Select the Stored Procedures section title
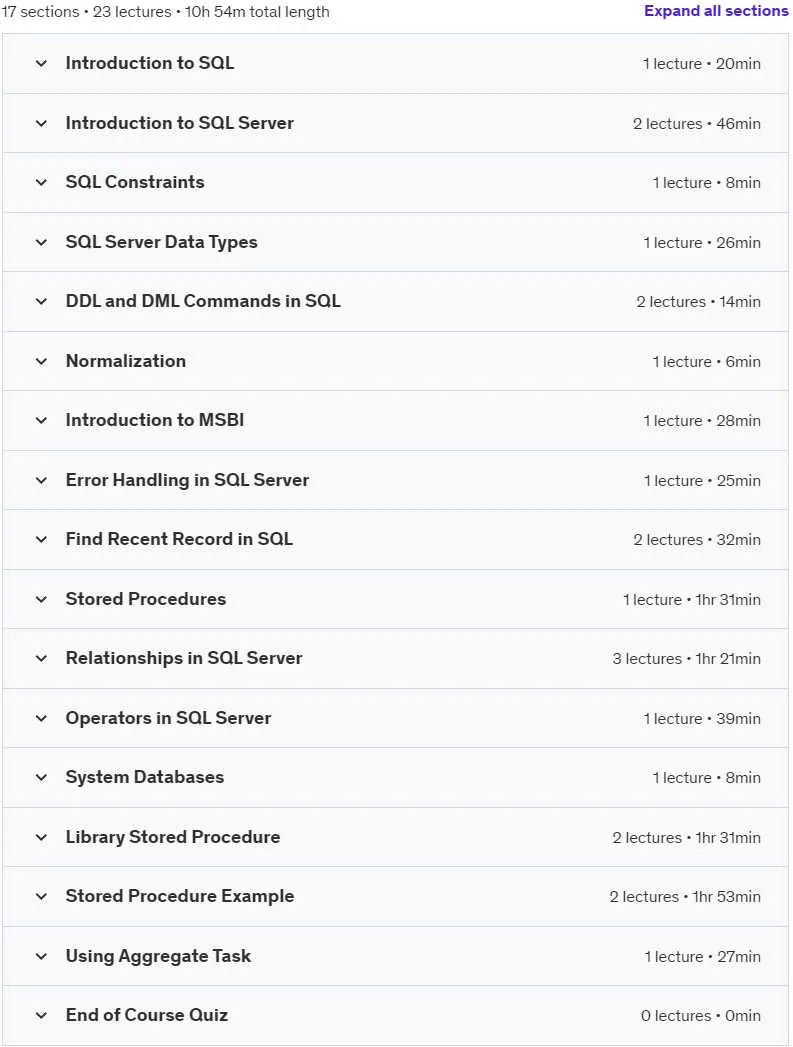Screen dimensions: 793x1047 (146, 599)
